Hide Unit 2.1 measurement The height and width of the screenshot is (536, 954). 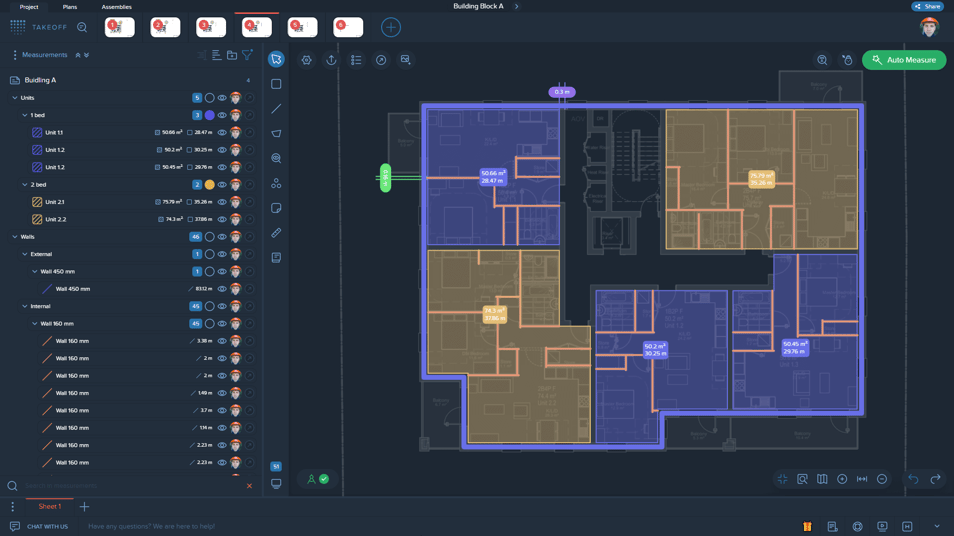tap(222, 202)
